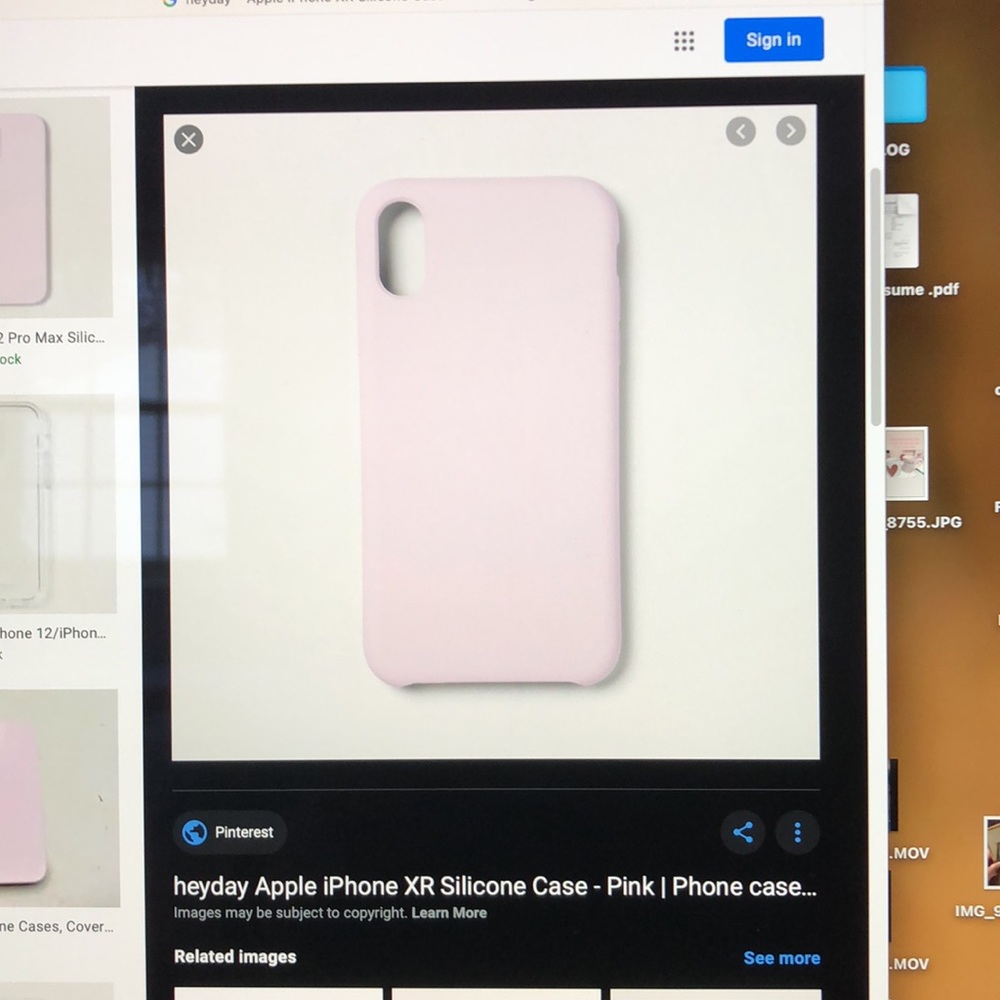Open the three-dot options icon

(797, 832)
